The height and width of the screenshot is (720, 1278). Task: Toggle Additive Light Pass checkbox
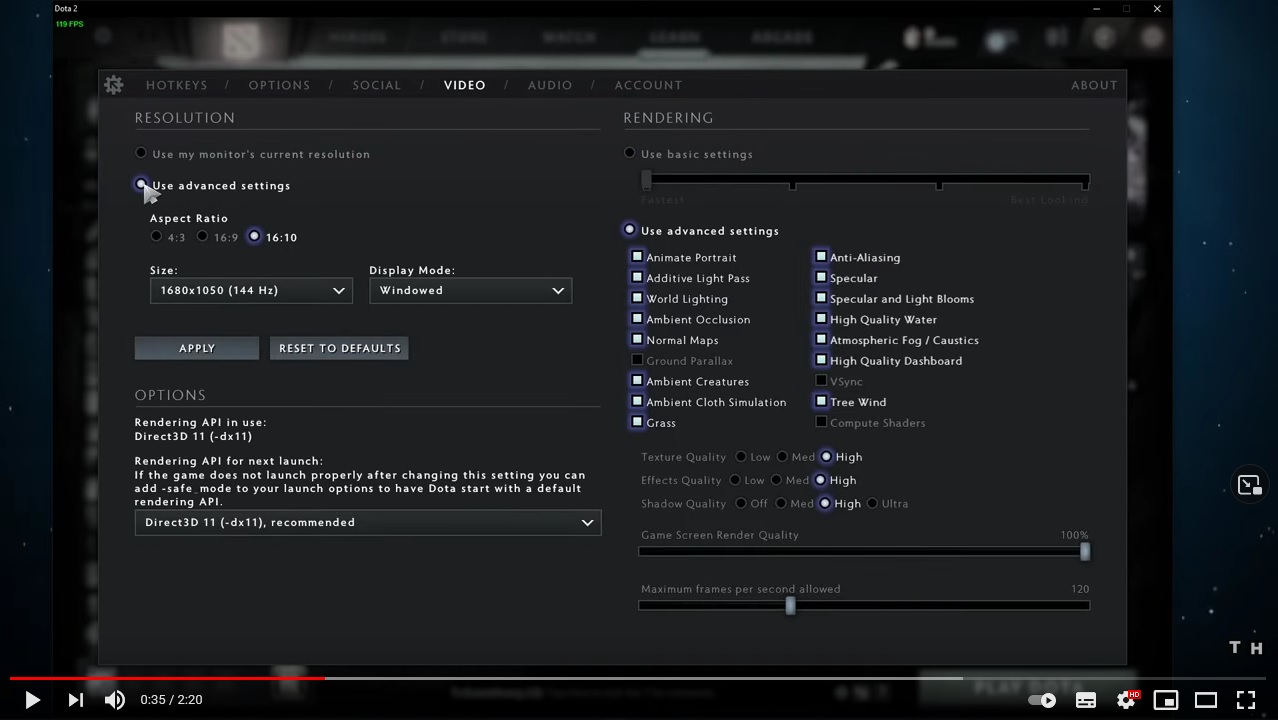point(637,278)
